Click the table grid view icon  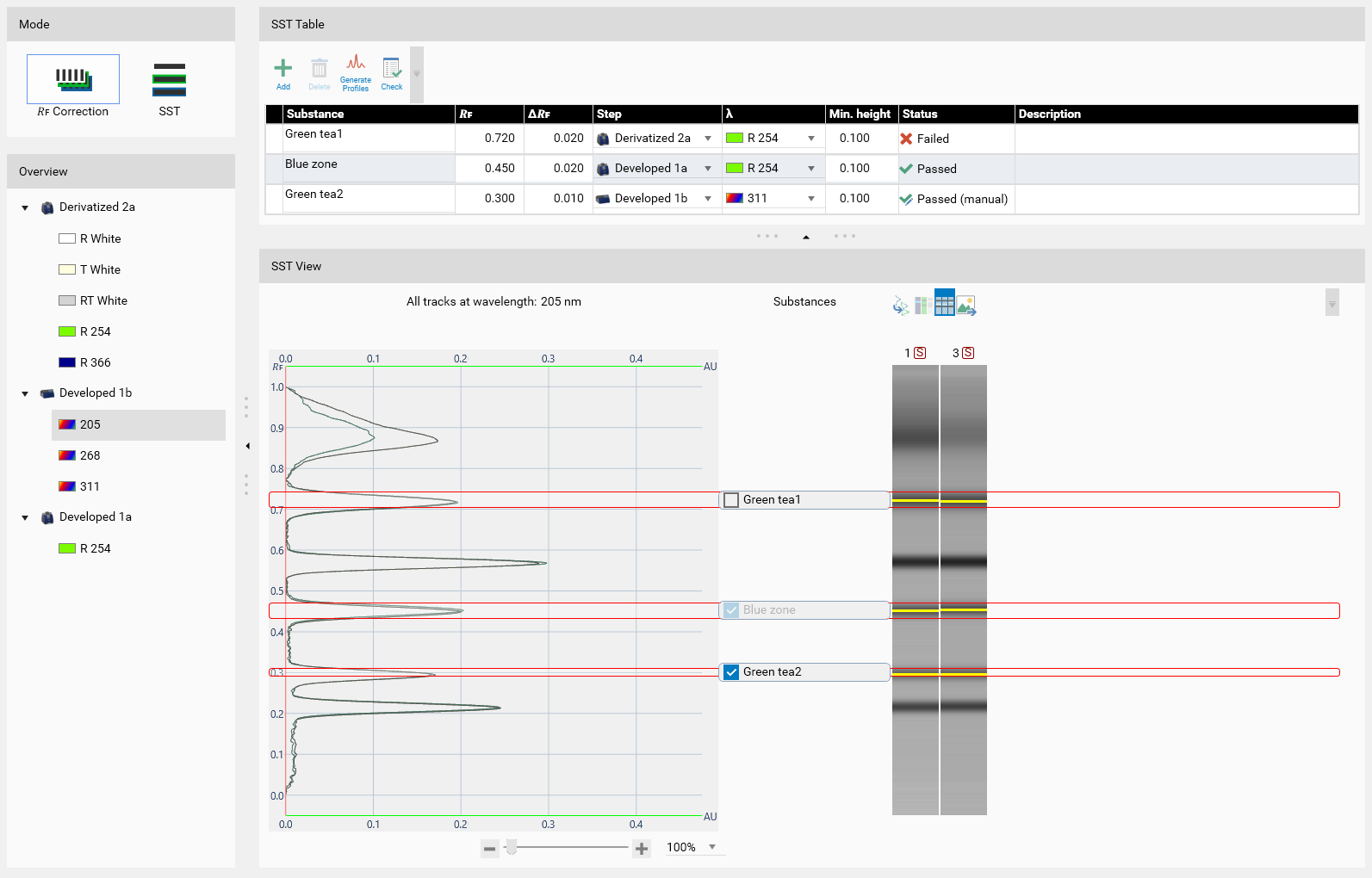(944, 305)
